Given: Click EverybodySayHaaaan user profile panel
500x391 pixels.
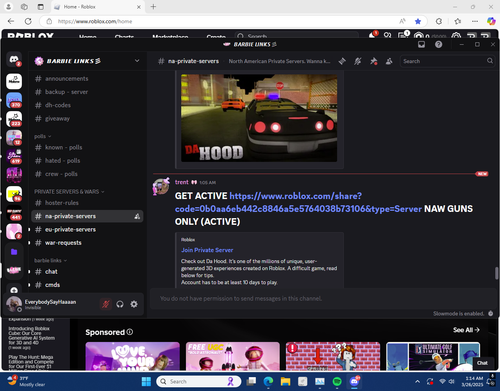Looking at the screenshot, I should click(x=52, y=304).
